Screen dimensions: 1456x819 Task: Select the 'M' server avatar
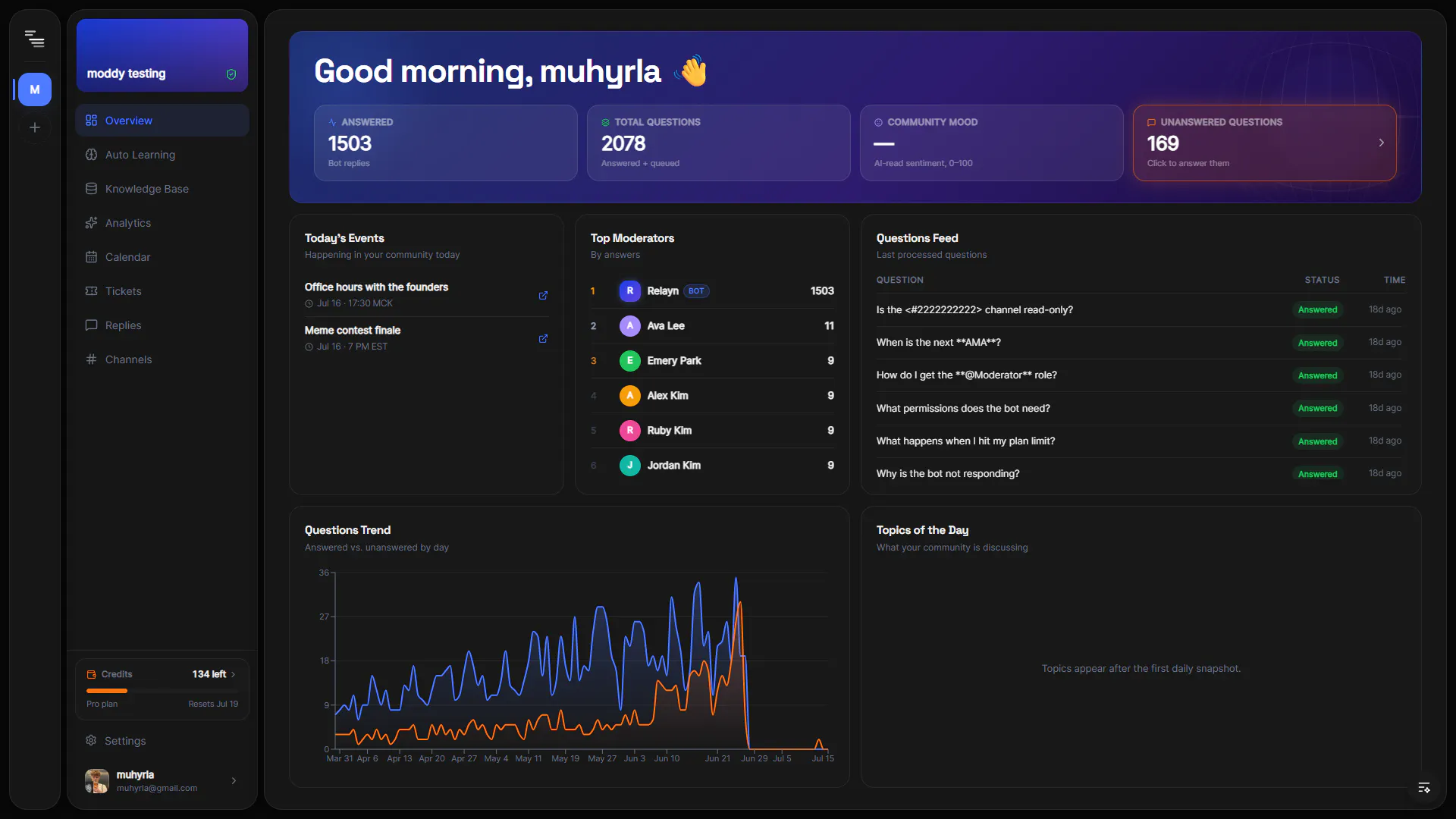[x=35, y=89]
